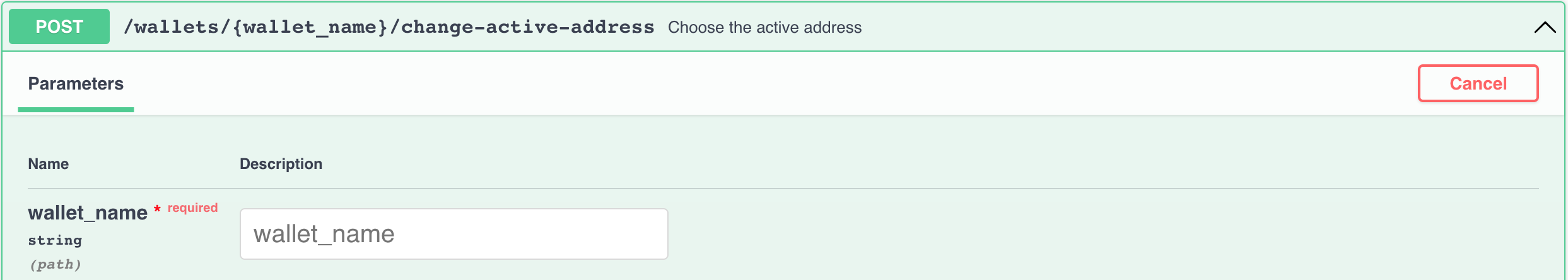
Task: Click the endpoint path /wallets/{wallet_name}/change-active-address
Action: pos(389,27)
